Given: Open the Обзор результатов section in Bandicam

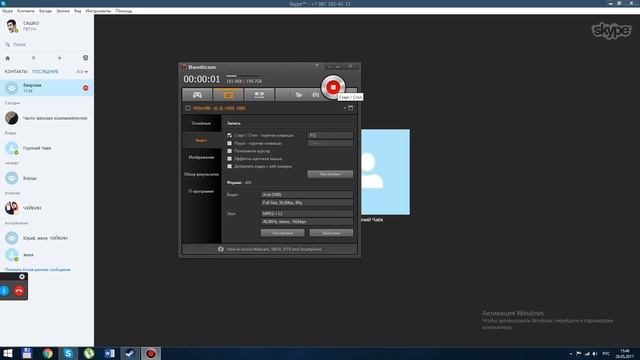Looking at the screenshot, I should [x=201, y=174].
